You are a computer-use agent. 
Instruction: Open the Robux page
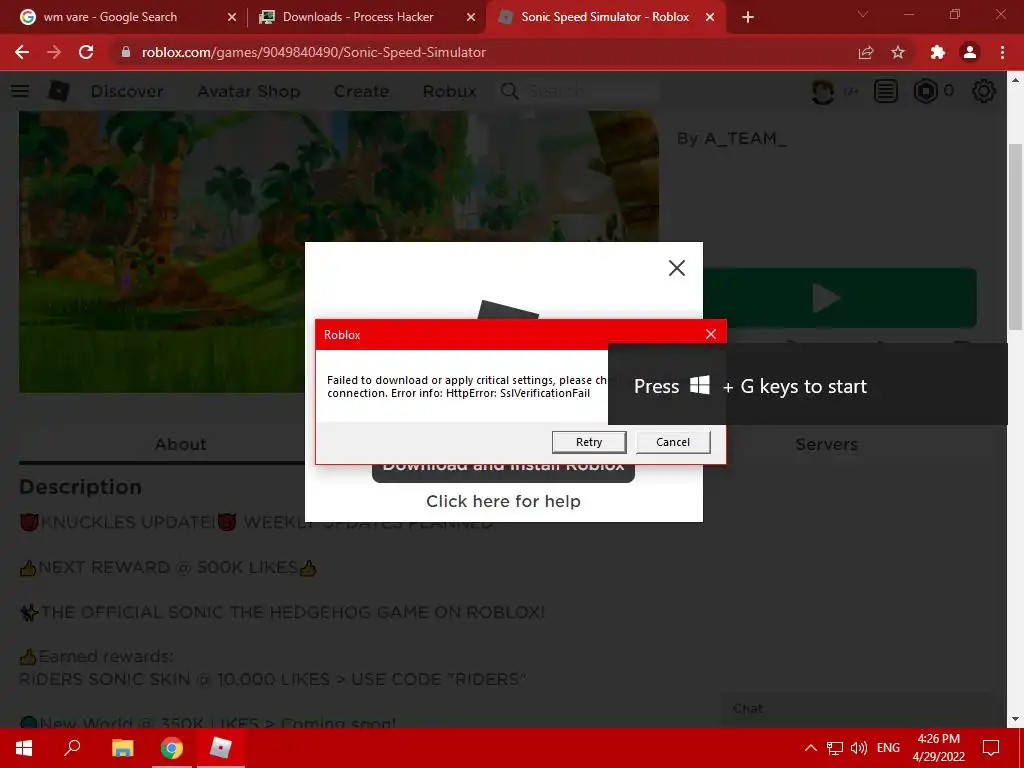449,91
